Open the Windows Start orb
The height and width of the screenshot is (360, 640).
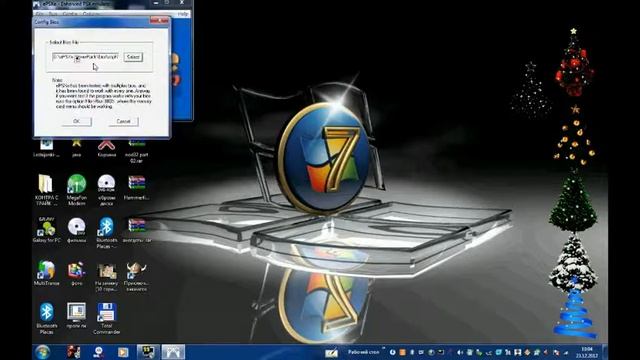[x=42, y=352]
